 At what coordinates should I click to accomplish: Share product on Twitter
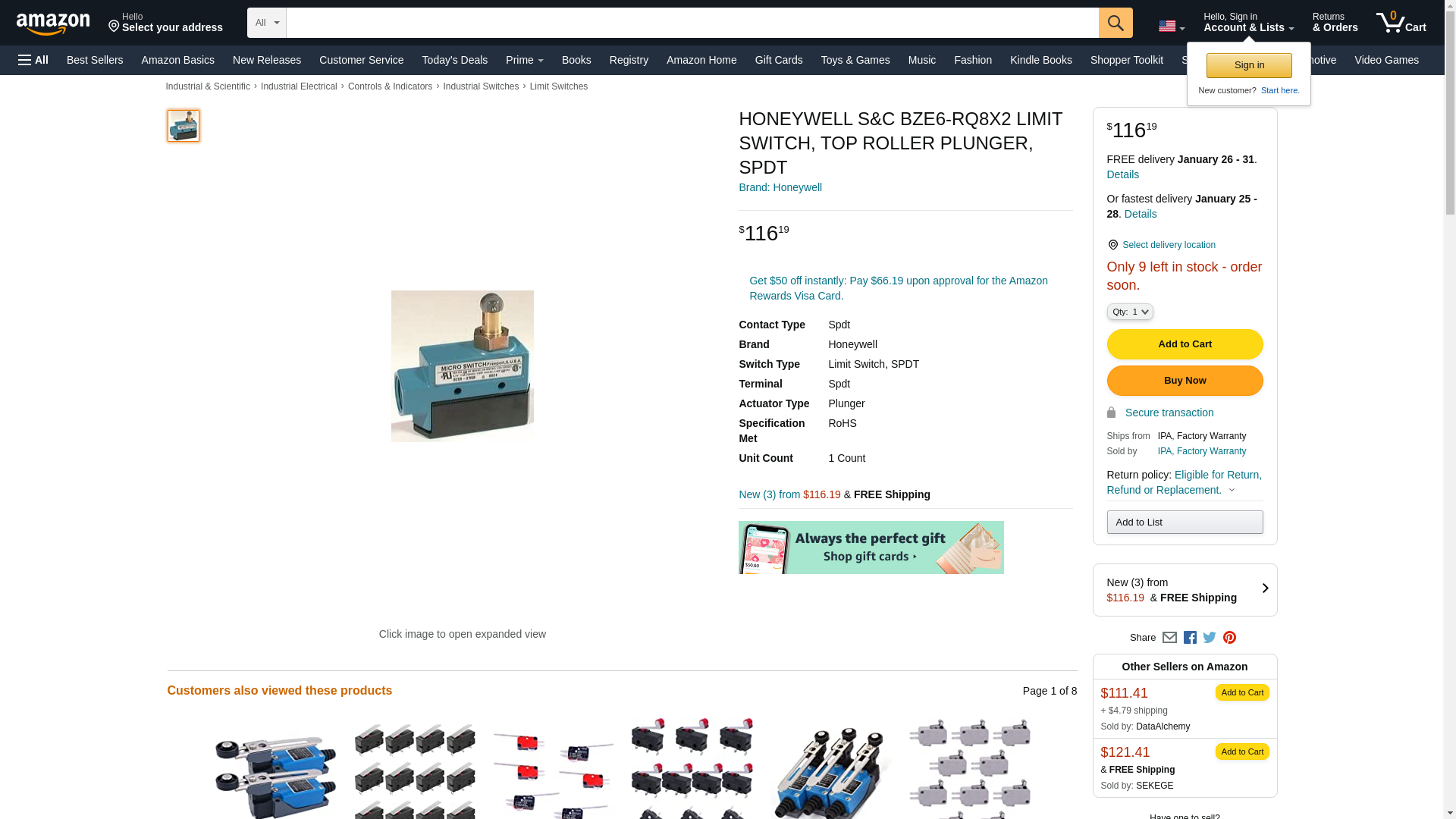click(x=1210, y=638)
